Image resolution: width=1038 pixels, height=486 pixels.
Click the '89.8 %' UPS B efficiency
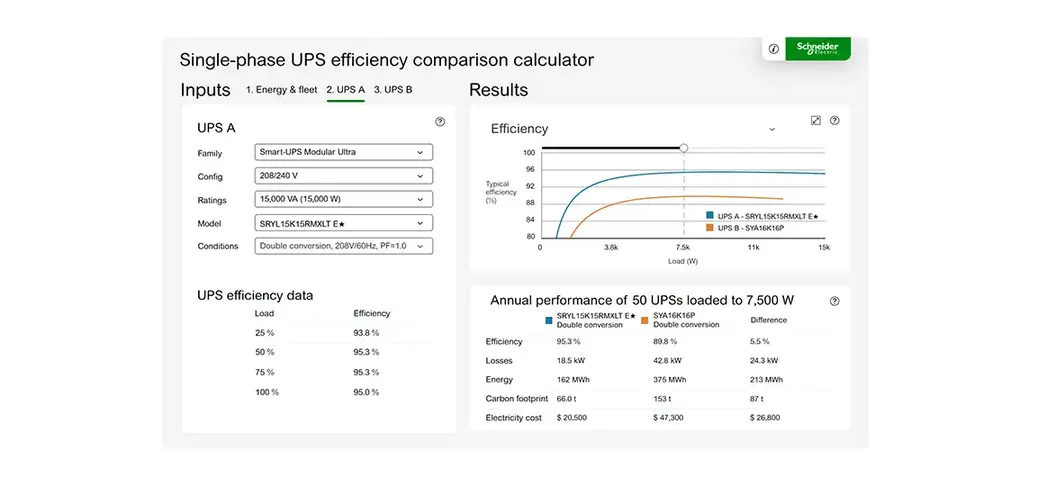coord(665,342)
